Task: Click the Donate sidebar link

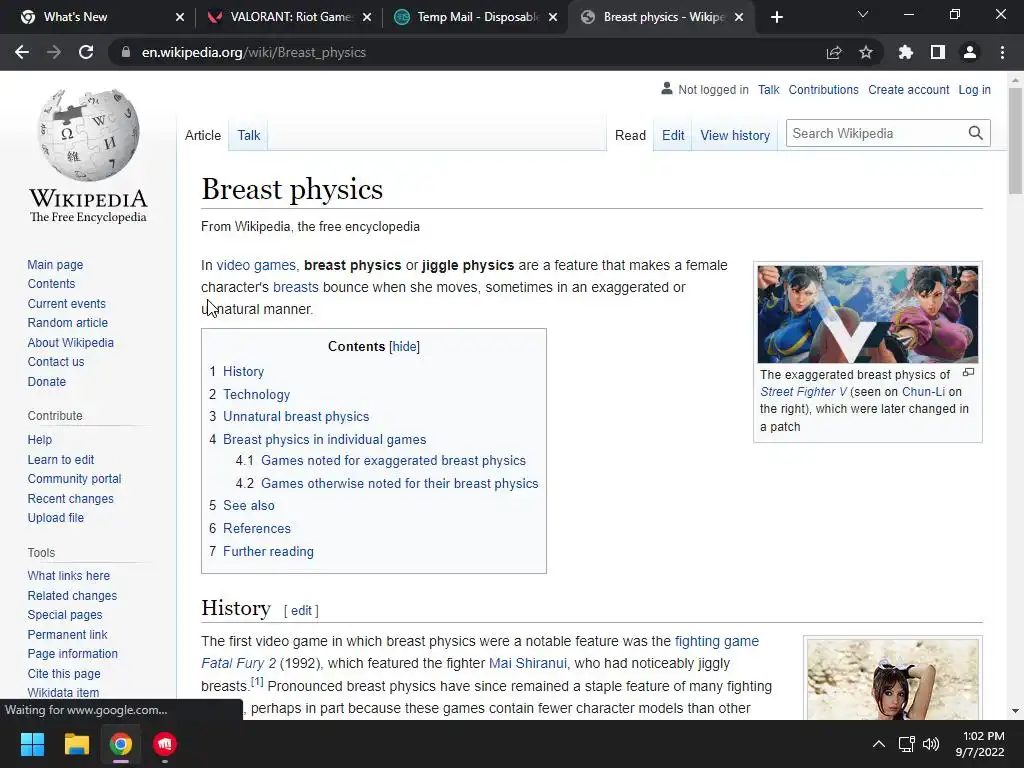Action: tap(46, 381)
